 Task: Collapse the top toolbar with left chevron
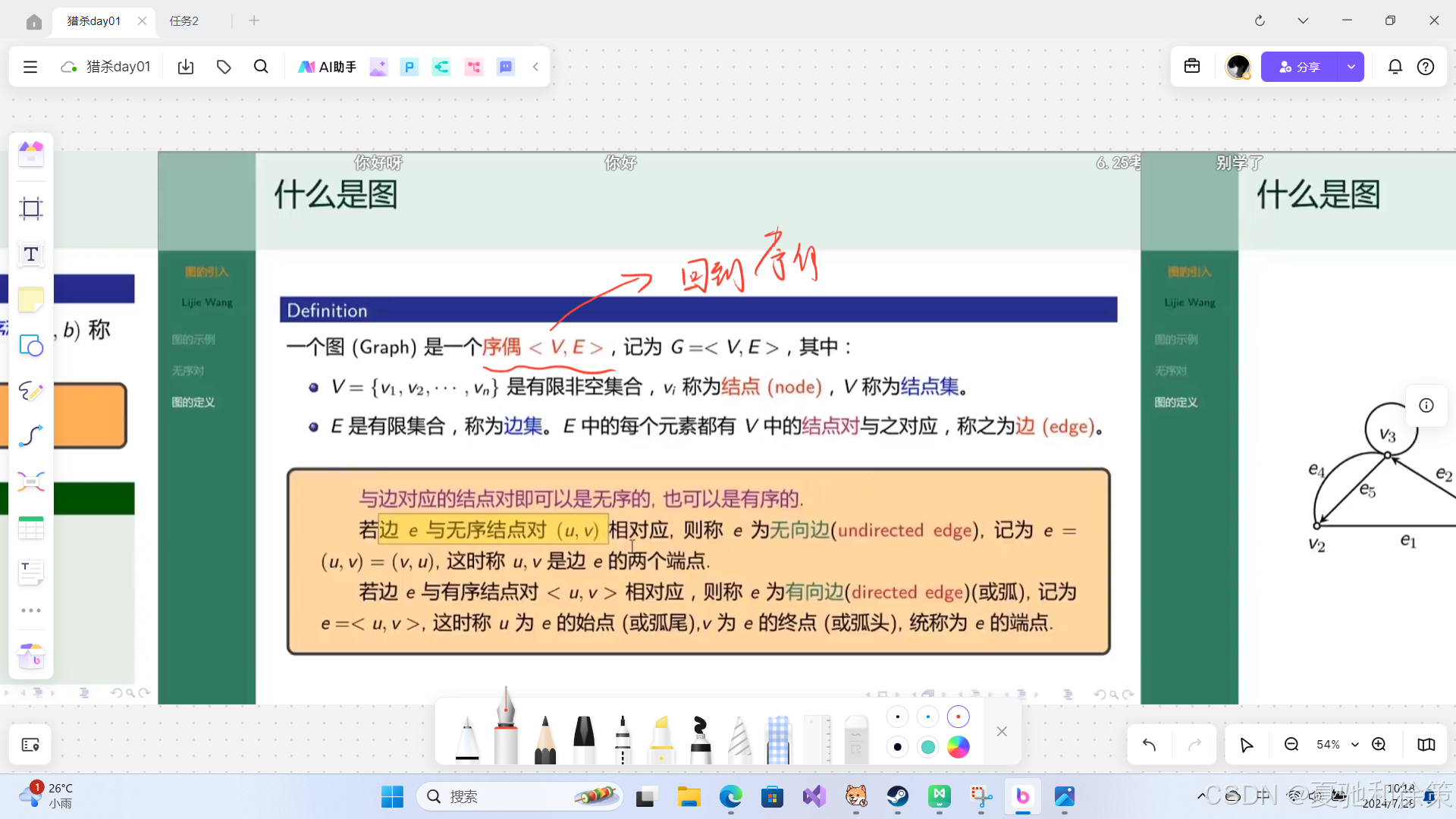point(535,67)
